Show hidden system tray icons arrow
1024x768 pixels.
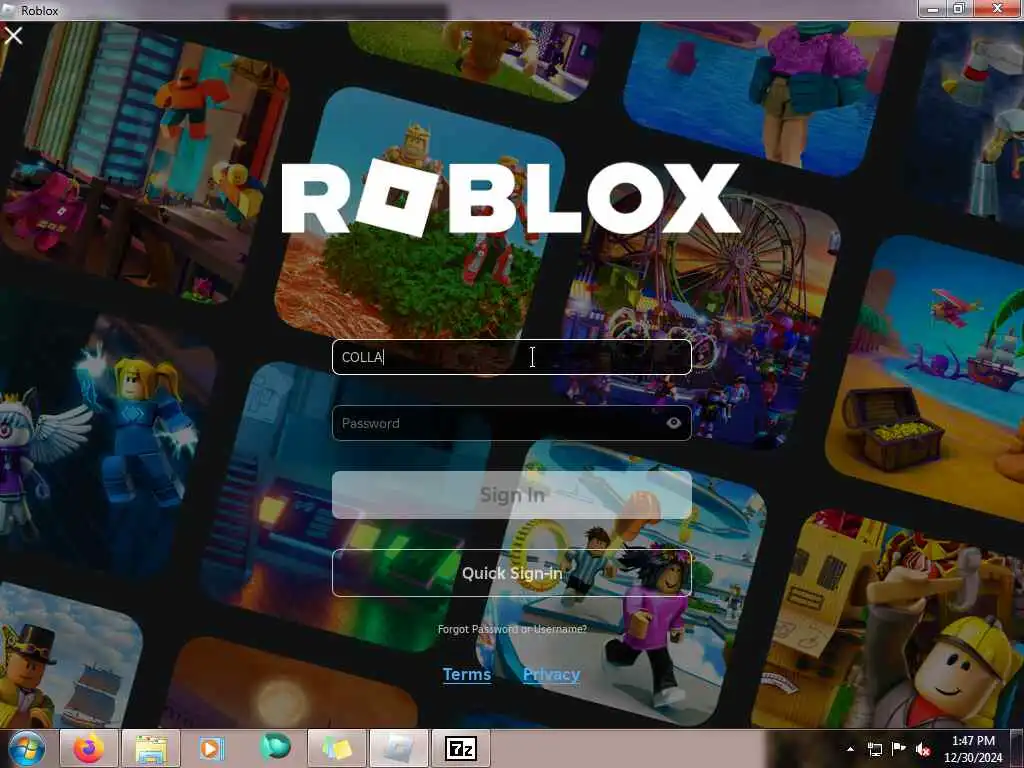850,749
